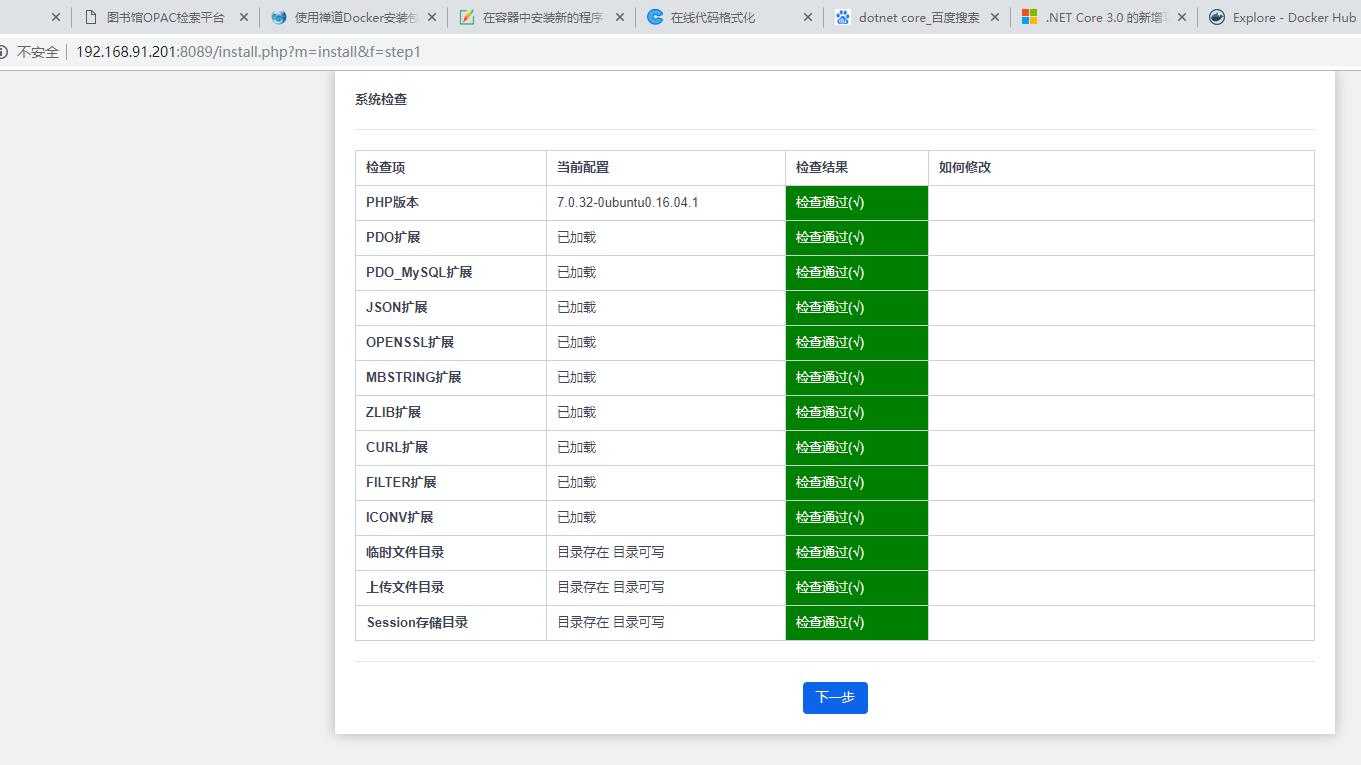This screenshot has height=765, width=1361.
Task: Click the blue C favicon on 在线代码格式化 tab
Action: (x=655, y=17)
